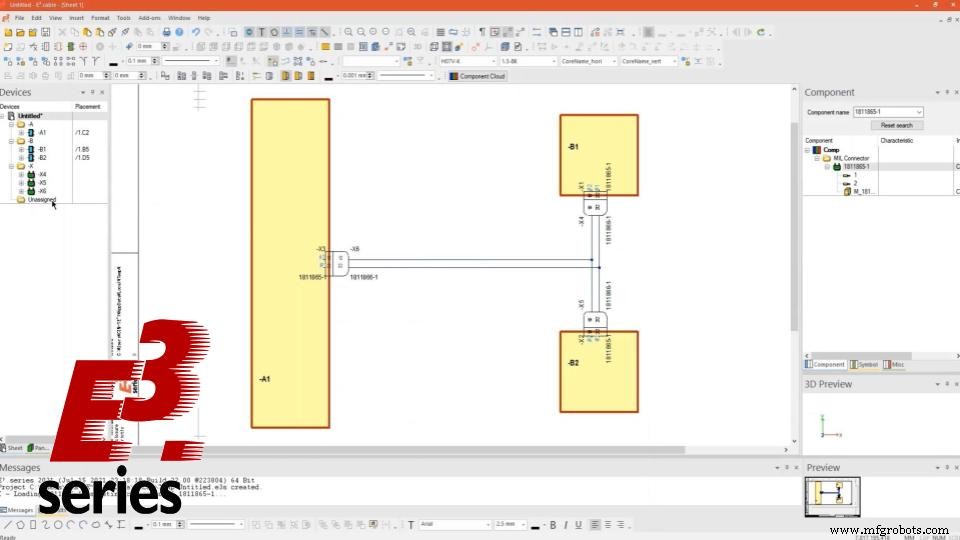Click the Print icon in the toolbar

(166, 32)
